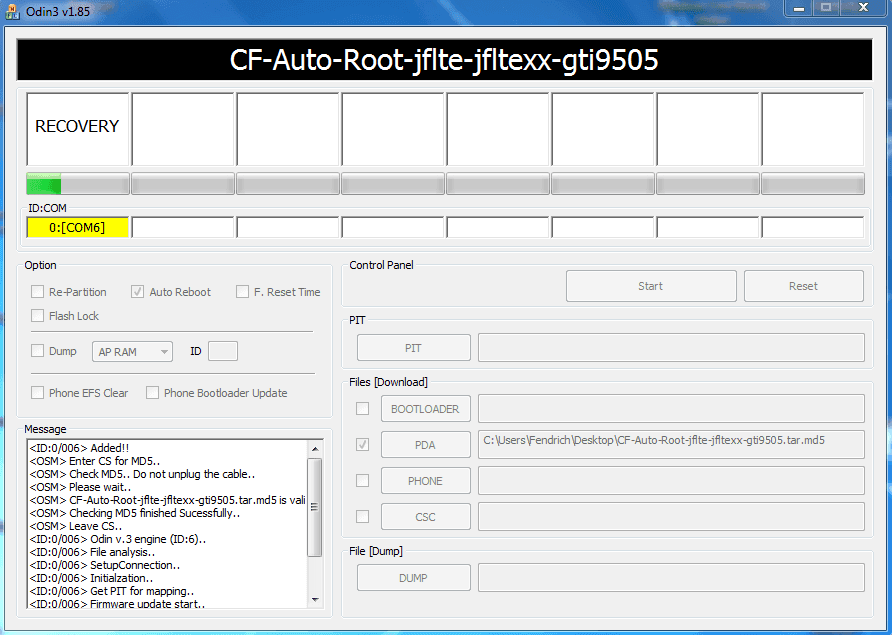Image resolution: width=892 pixels, height=635 pixels.
Task: Click log line 'Get PIT for mapping..'
Action: click(112, 591)
